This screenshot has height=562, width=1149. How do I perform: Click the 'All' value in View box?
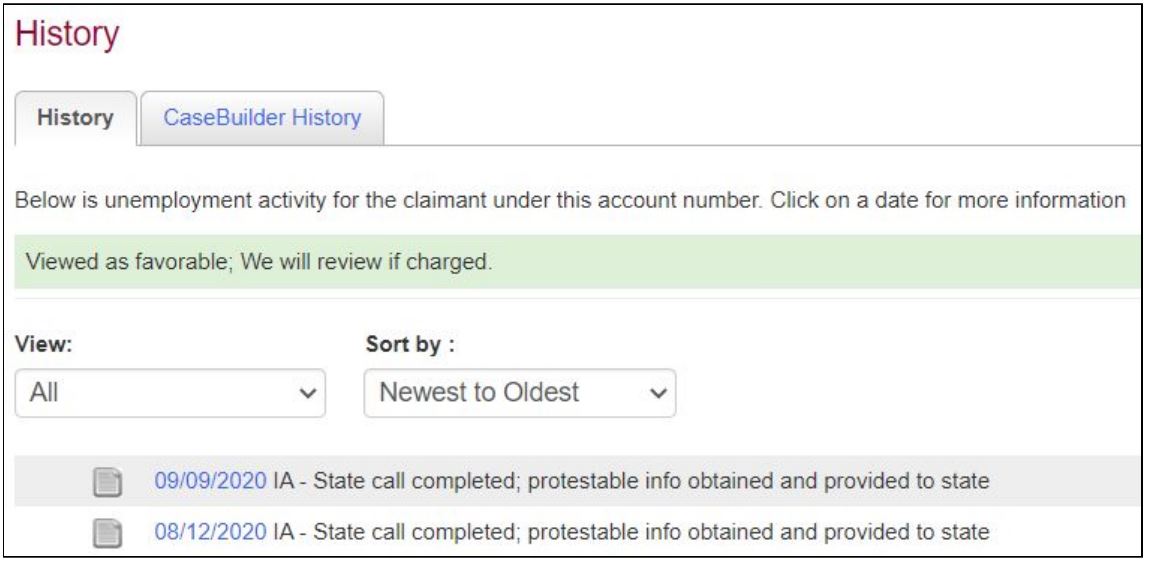(43, 393)
